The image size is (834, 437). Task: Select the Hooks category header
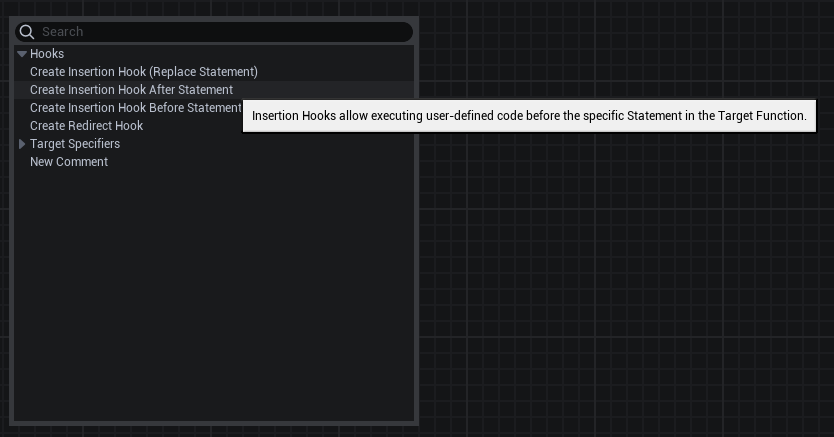(47, 54)
